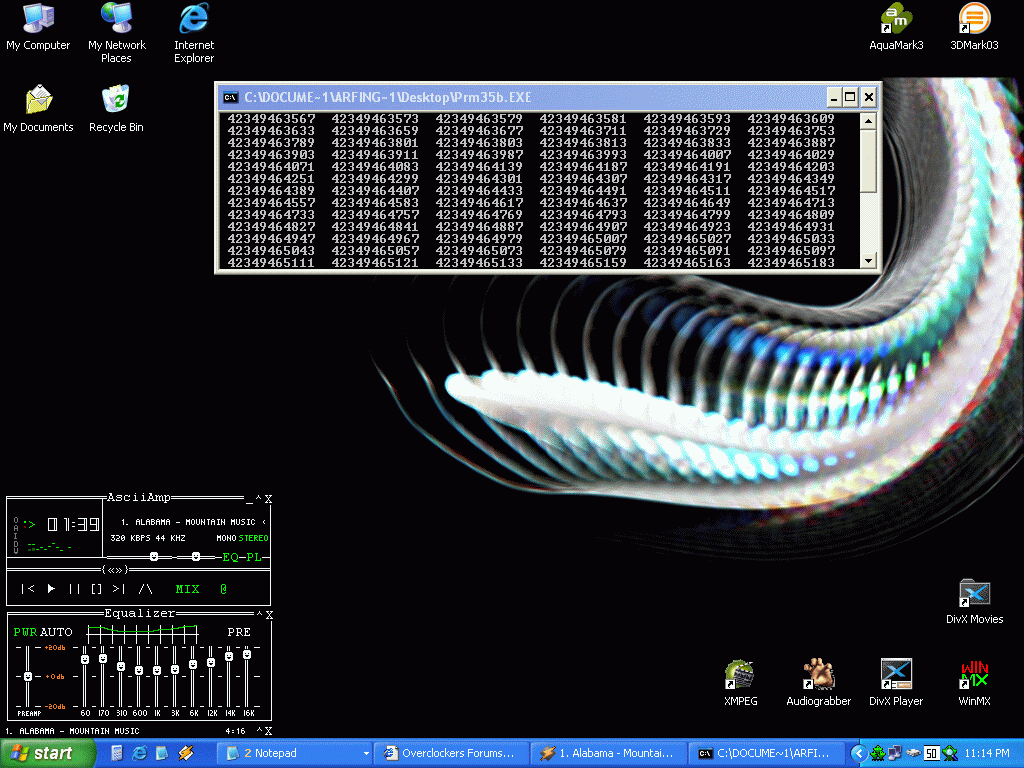1024x768 pixels.
Task: Toggle AUTO mode on the Equalizer
Action: click(x=56, y=631)
